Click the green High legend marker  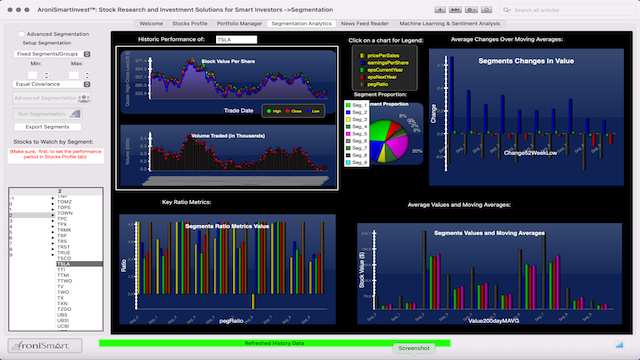click(x=269, y=111)
